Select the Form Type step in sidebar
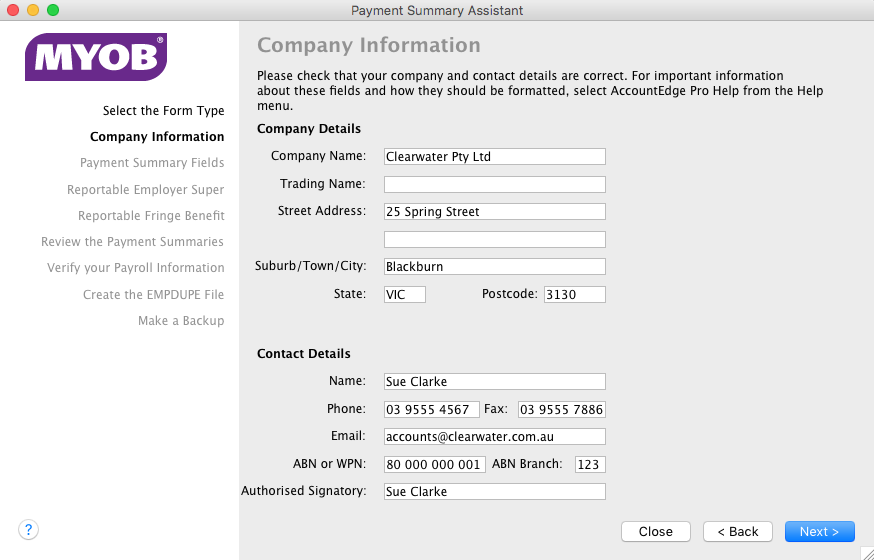This screenshot has width=874, height=560. [163, 110]
